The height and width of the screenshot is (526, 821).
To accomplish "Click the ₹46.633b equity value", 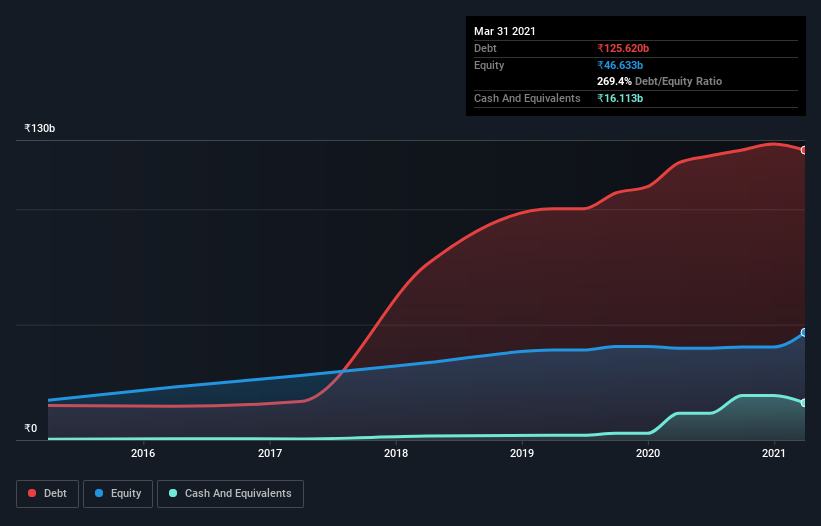I will (620, 65).
